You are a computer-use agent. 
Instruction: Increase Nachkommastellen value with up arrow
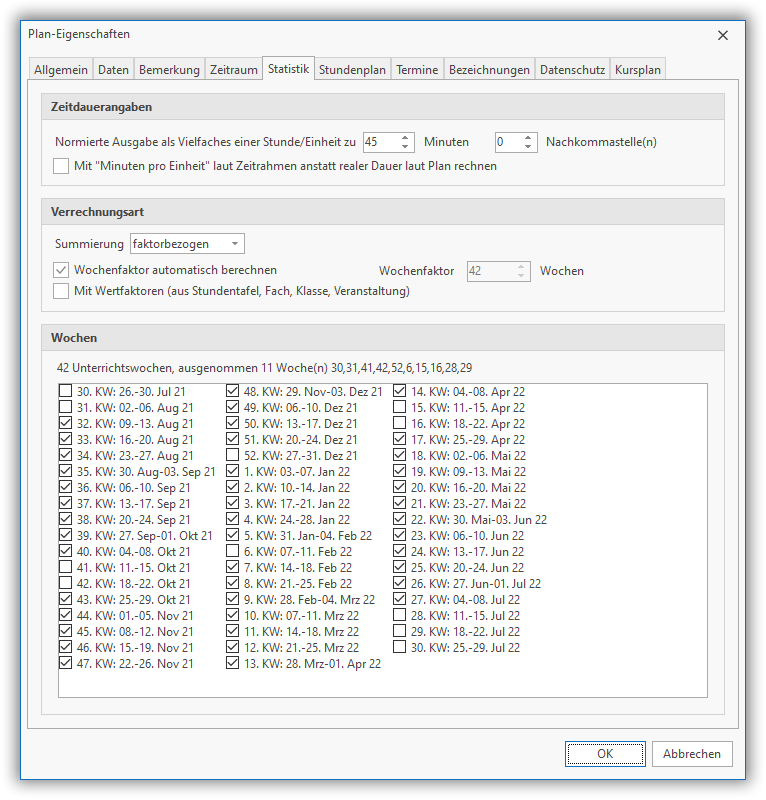530,138
